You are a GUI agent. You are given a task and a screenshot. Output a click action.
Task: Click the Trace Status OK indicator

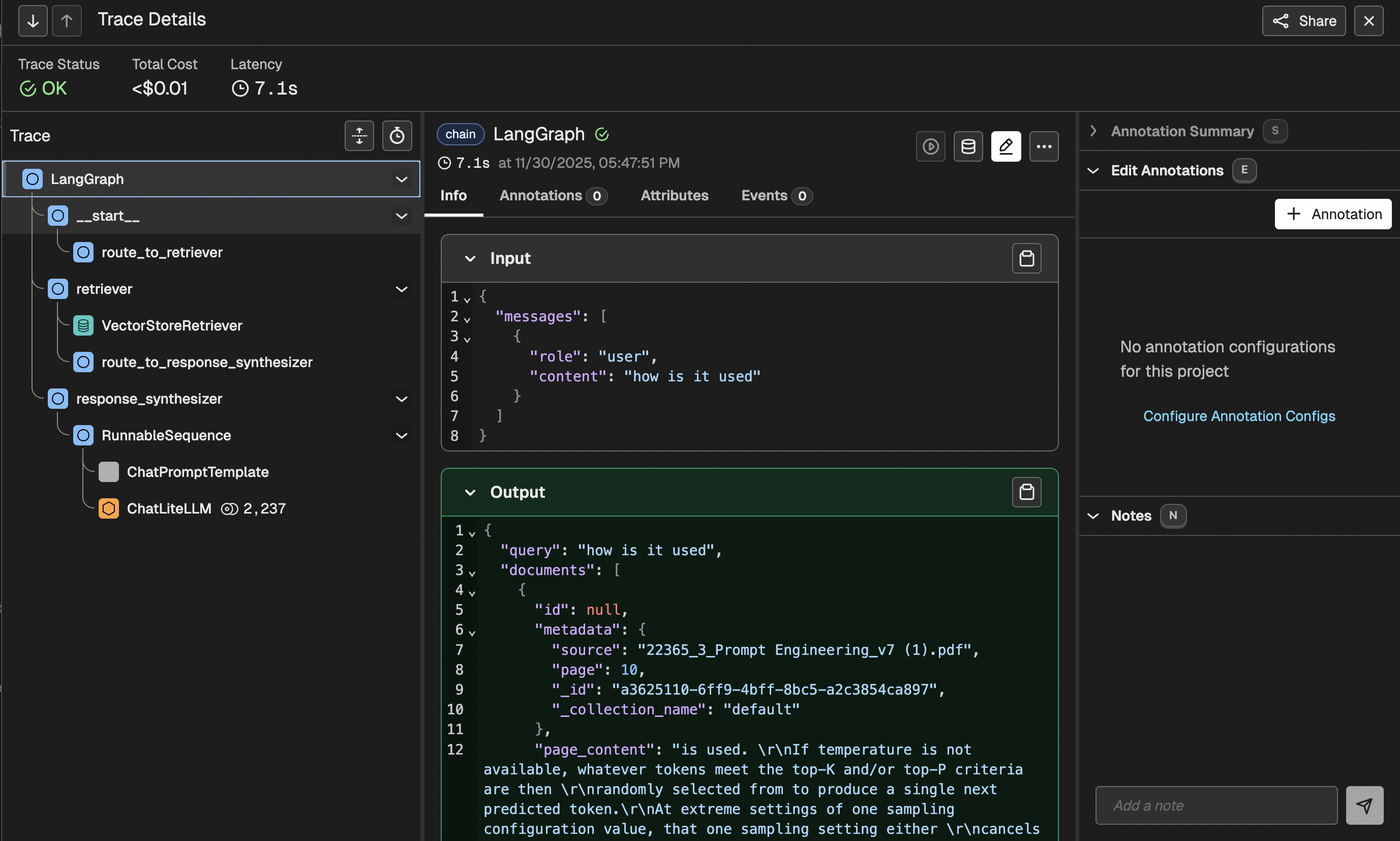(x=43, y=88)
